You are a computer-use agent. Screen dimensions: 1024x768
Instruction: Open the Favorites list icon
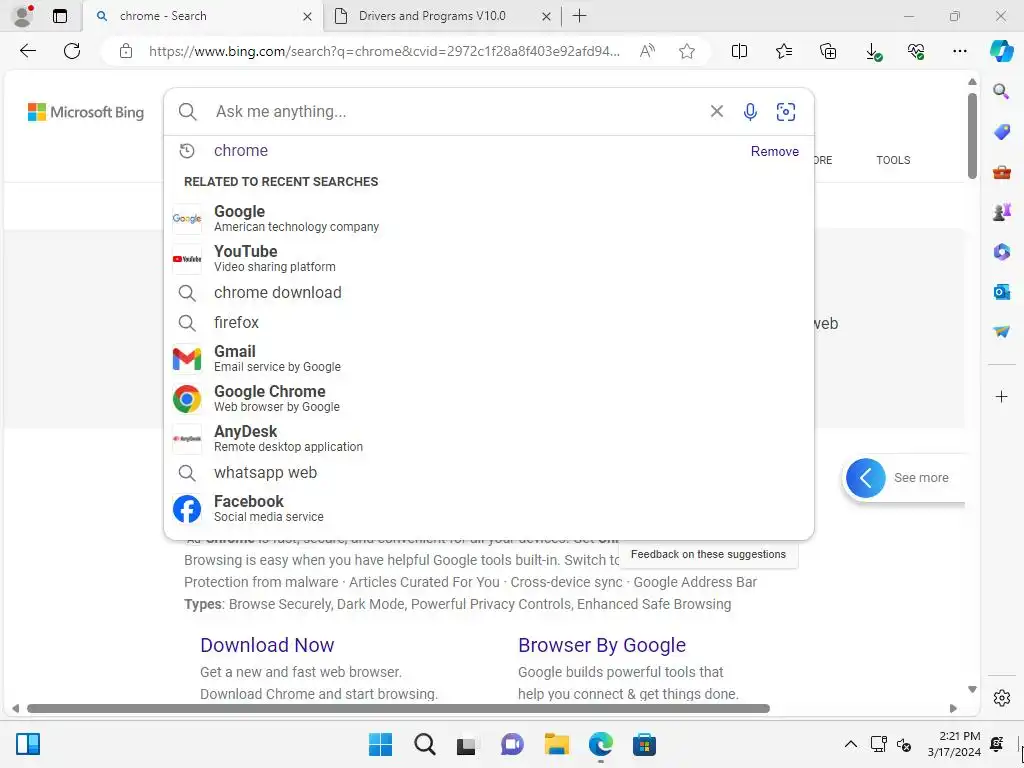pyautogui.click(x=784, y=51)
